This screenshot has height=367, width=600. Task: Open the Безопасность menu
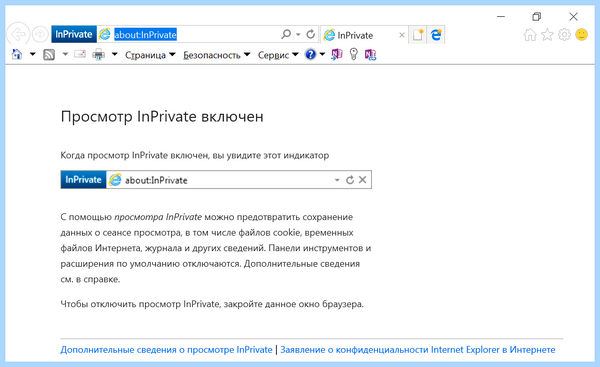pyautogui.click(x=217, y=55)
